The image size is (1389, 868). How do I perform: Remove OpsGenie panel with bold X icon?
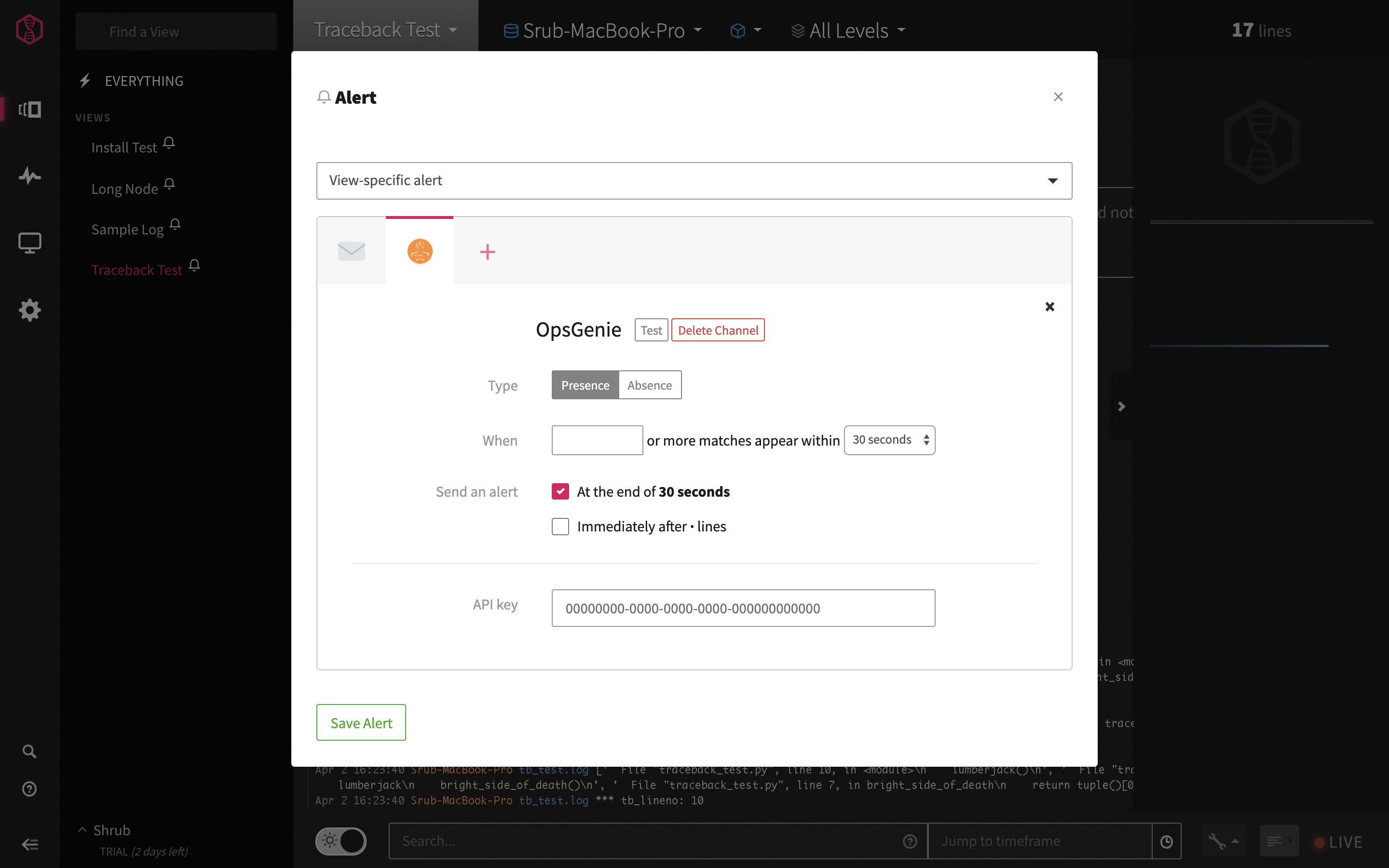click(1049, 307)
